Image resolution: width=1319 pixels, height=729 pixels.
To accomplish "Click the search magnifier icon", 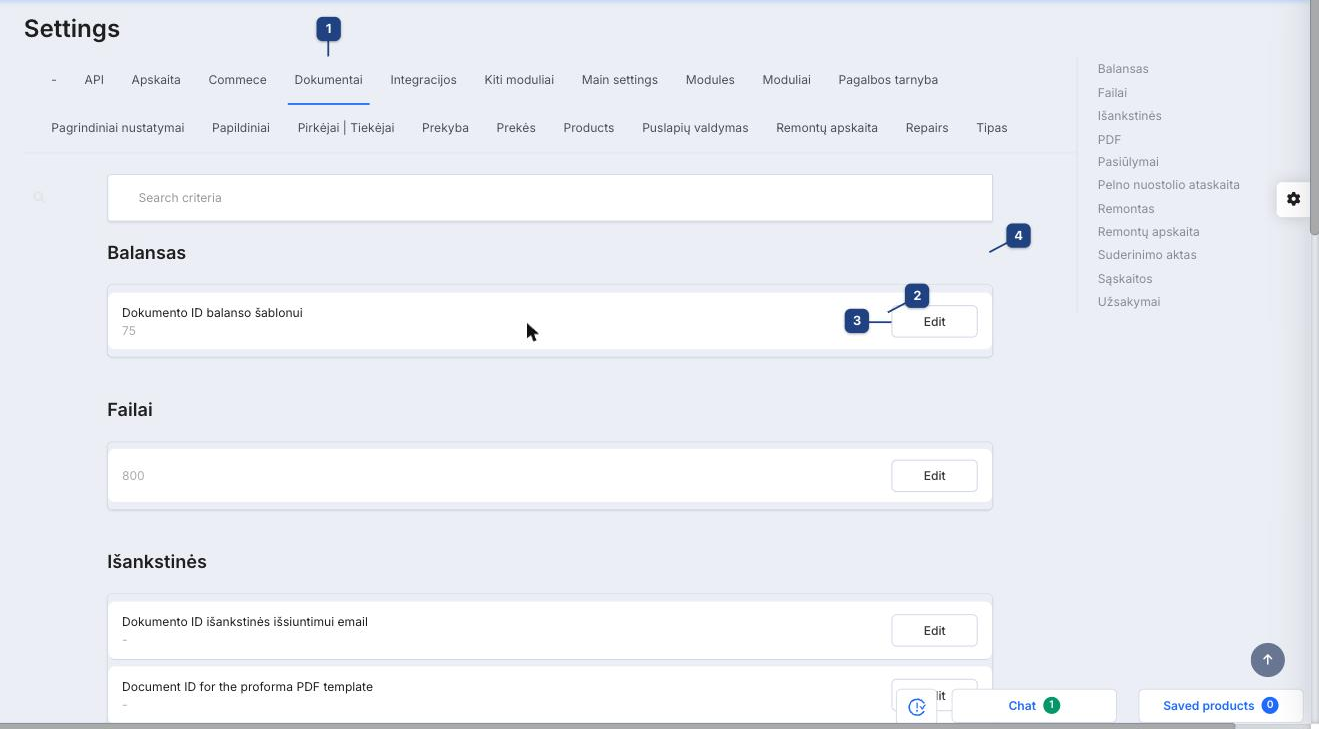I will click(x=39, y=198).
